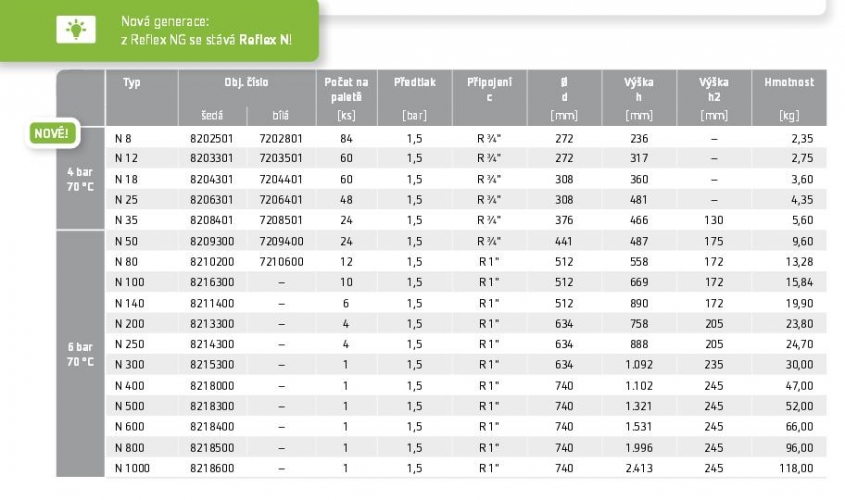This screenshot has height=500, width=845.
Task: Click order number 8202501
Action: coord(212,138)
